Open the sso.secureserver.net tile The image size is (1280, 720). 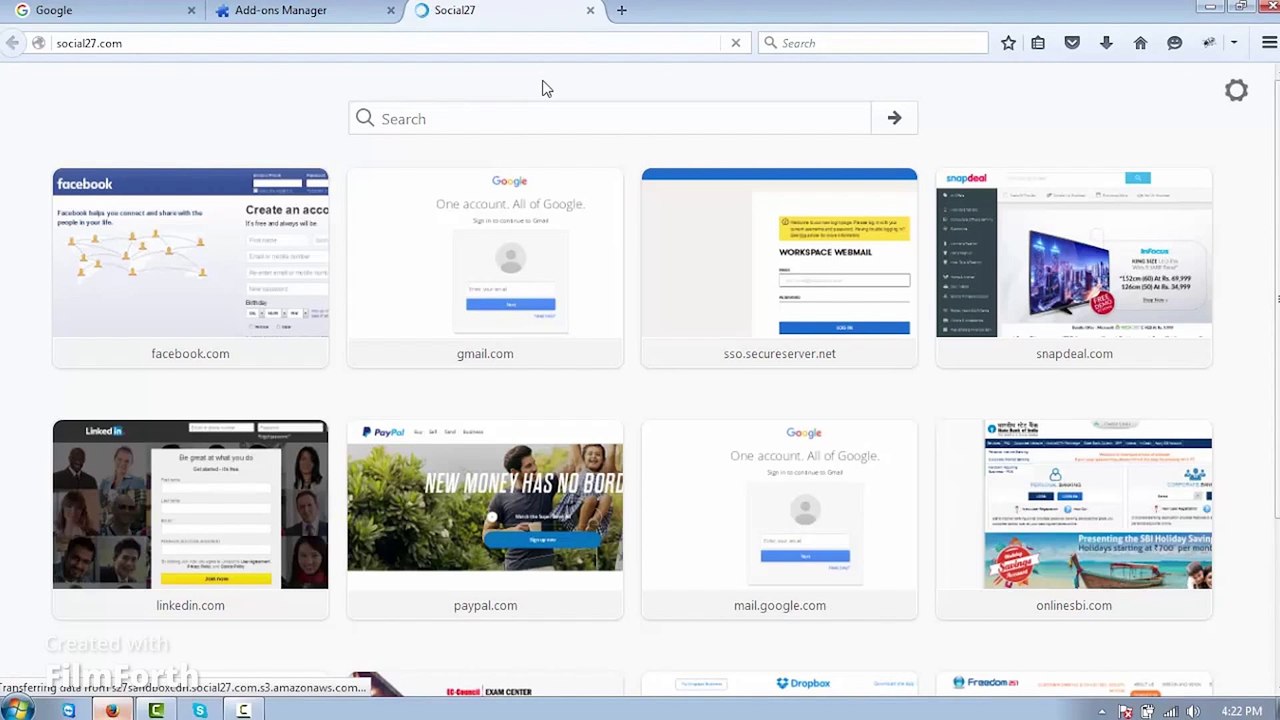[x=779, y=268]
